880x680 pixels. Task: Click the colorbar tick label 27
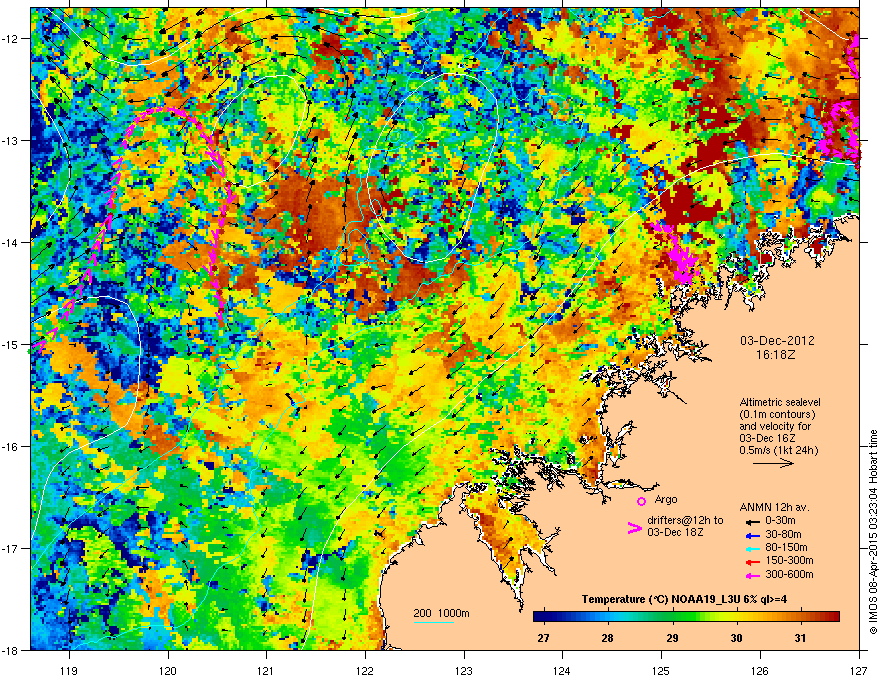coord(543,638)
